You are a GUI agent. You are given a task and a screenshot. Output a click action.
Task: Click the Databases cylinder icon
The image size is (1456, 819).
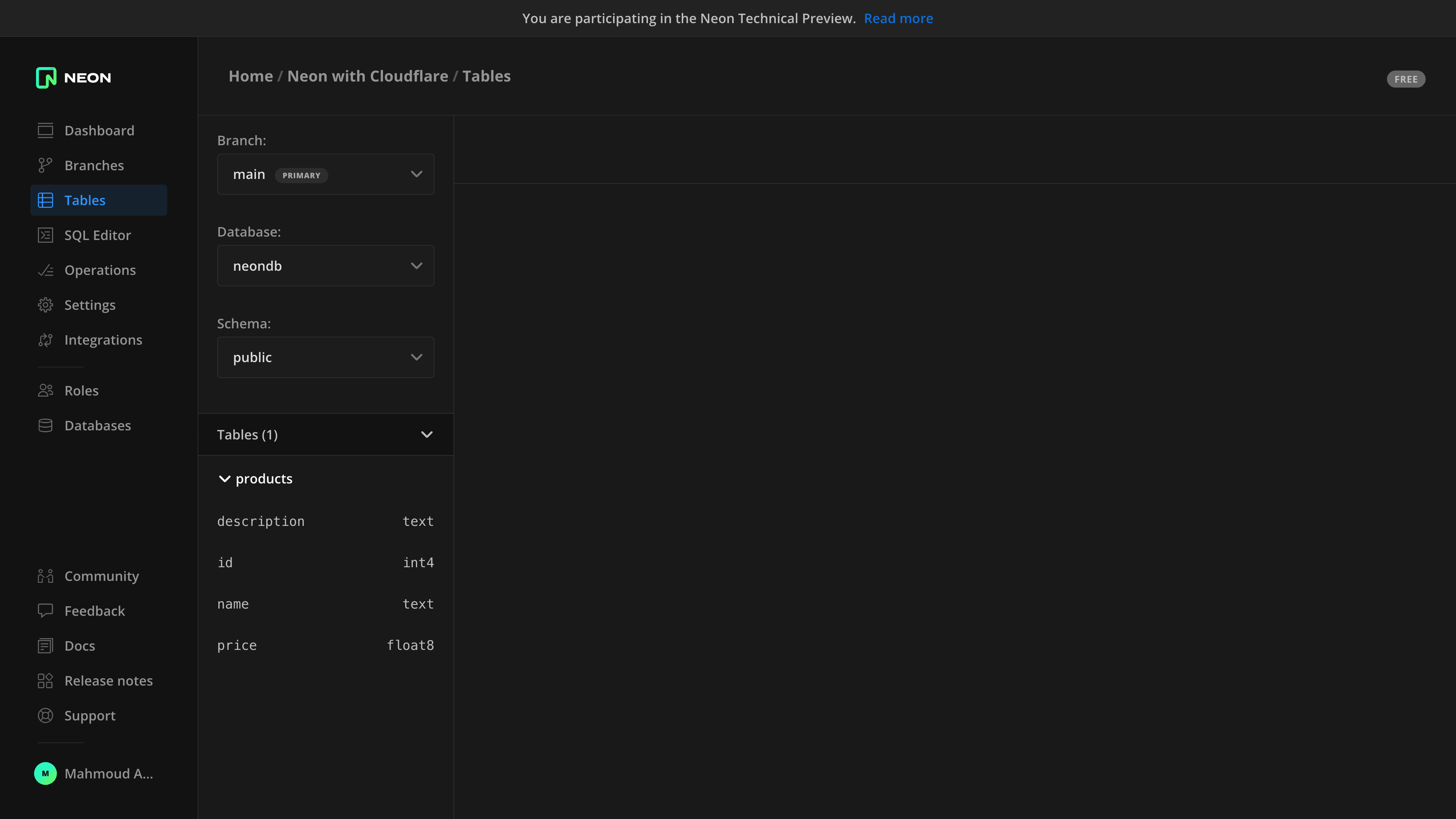pyautogui.click(x=45, y=425)
